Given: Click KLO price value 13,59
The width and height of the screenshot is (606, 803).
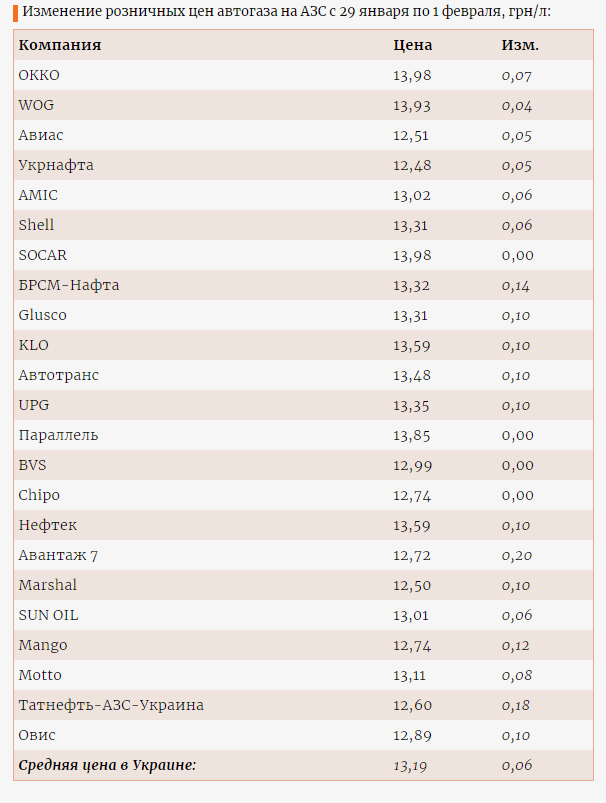Looking at the screenshot, I should [411, 345].
